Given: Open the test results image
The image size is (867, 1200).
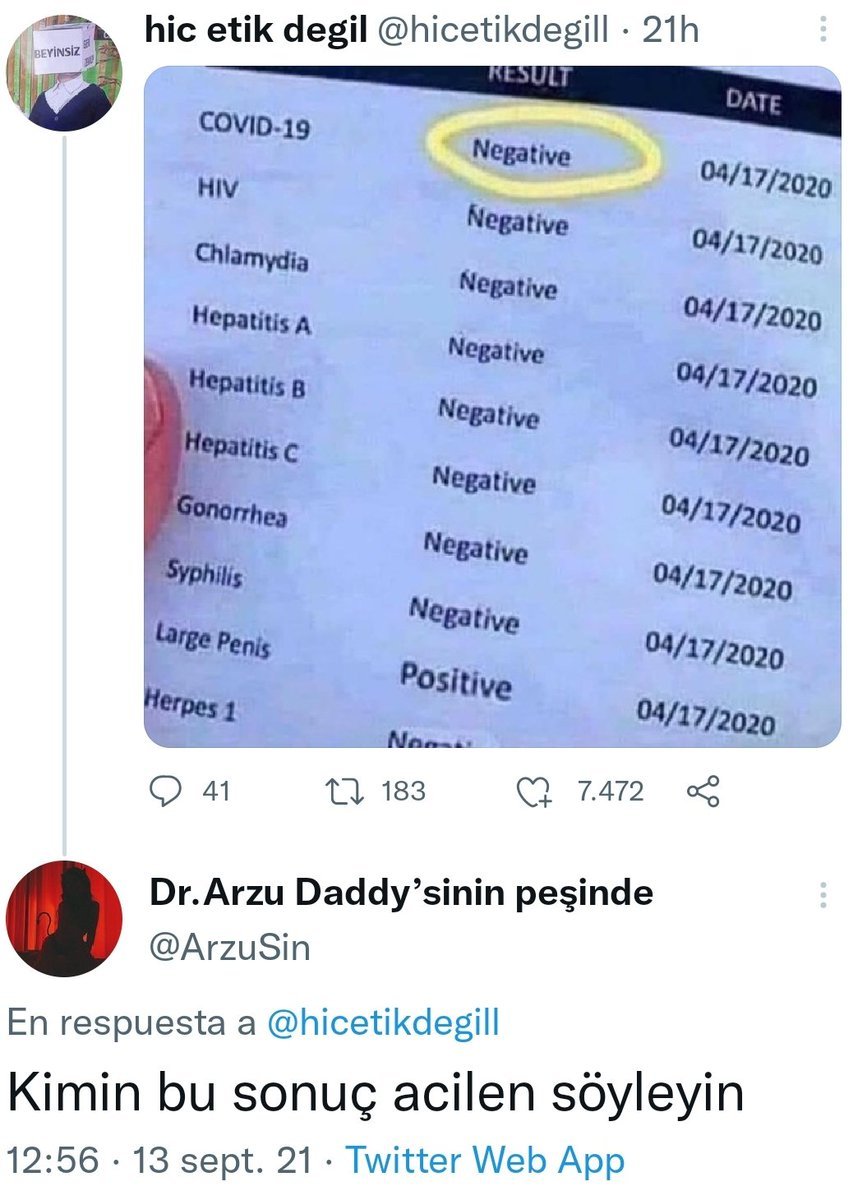Looking at the screenshot, I should point(492,405).
